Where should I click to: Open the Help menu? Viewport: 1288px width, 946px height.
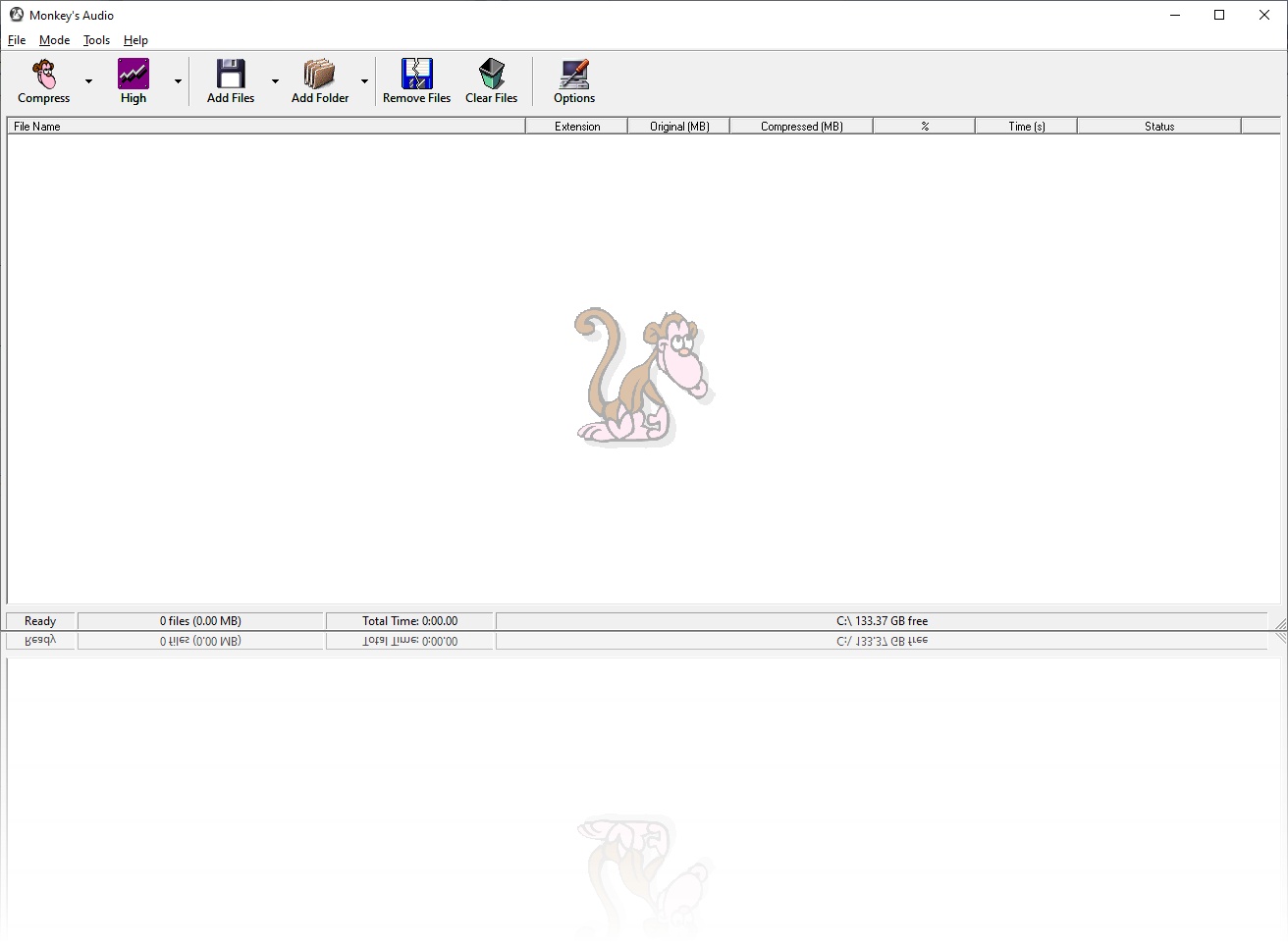135,40
